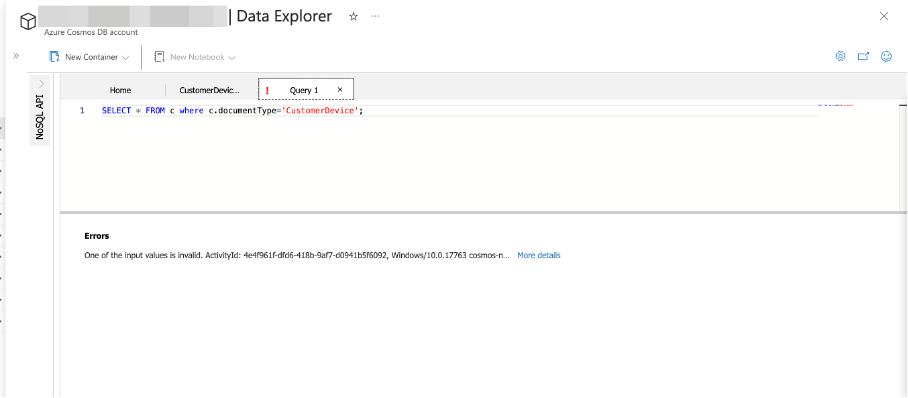Send feedback with the smiley icon

point(886,56)
